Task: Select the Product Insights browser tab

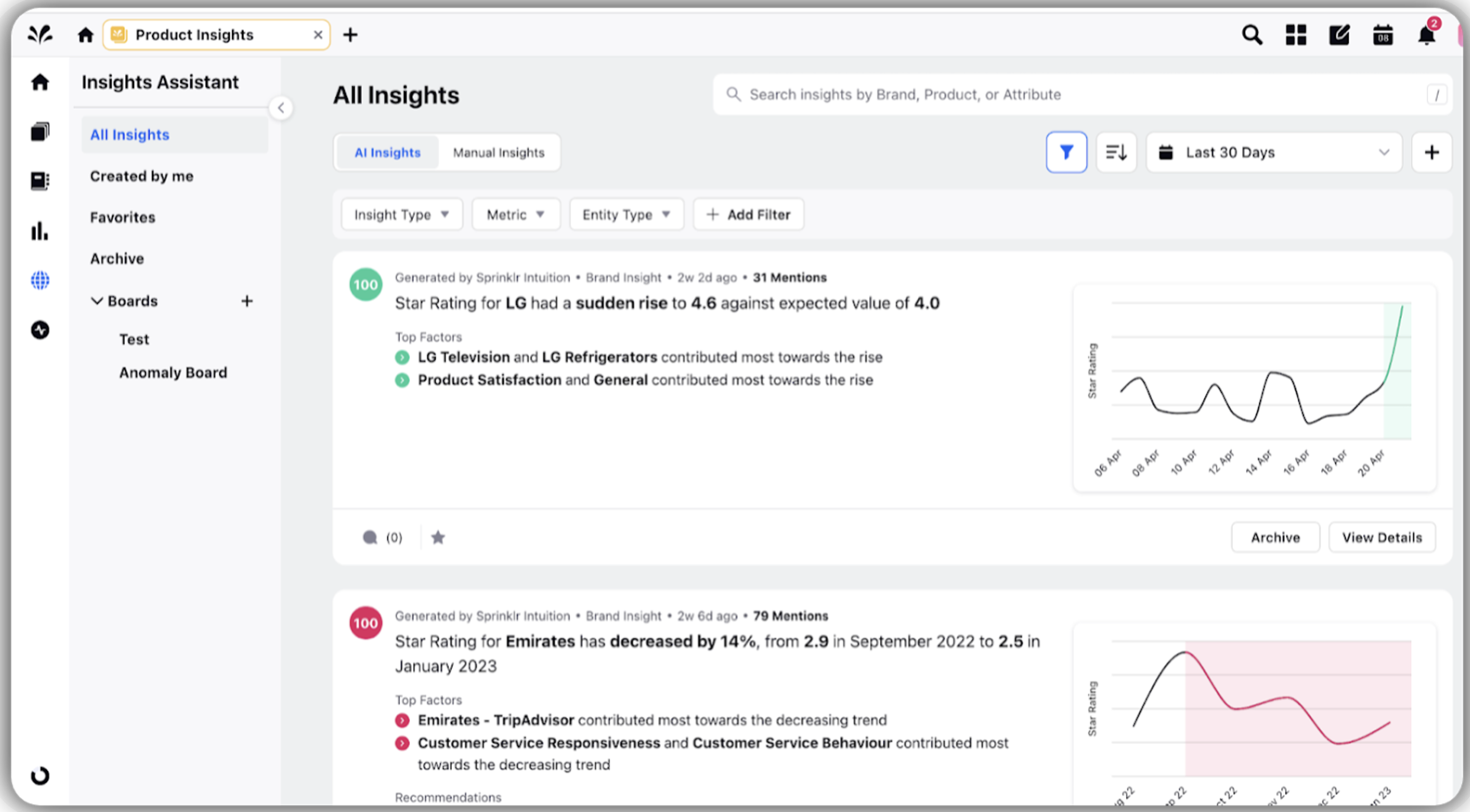Action: tap(216, 35)
